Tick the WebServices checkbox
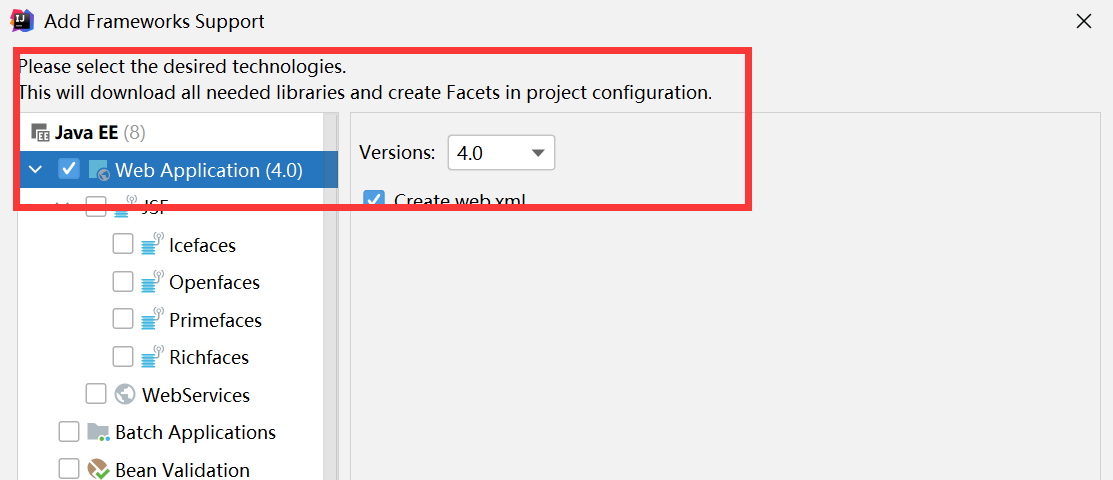This screenshot has width=1113, height=480. coord(96,395)
